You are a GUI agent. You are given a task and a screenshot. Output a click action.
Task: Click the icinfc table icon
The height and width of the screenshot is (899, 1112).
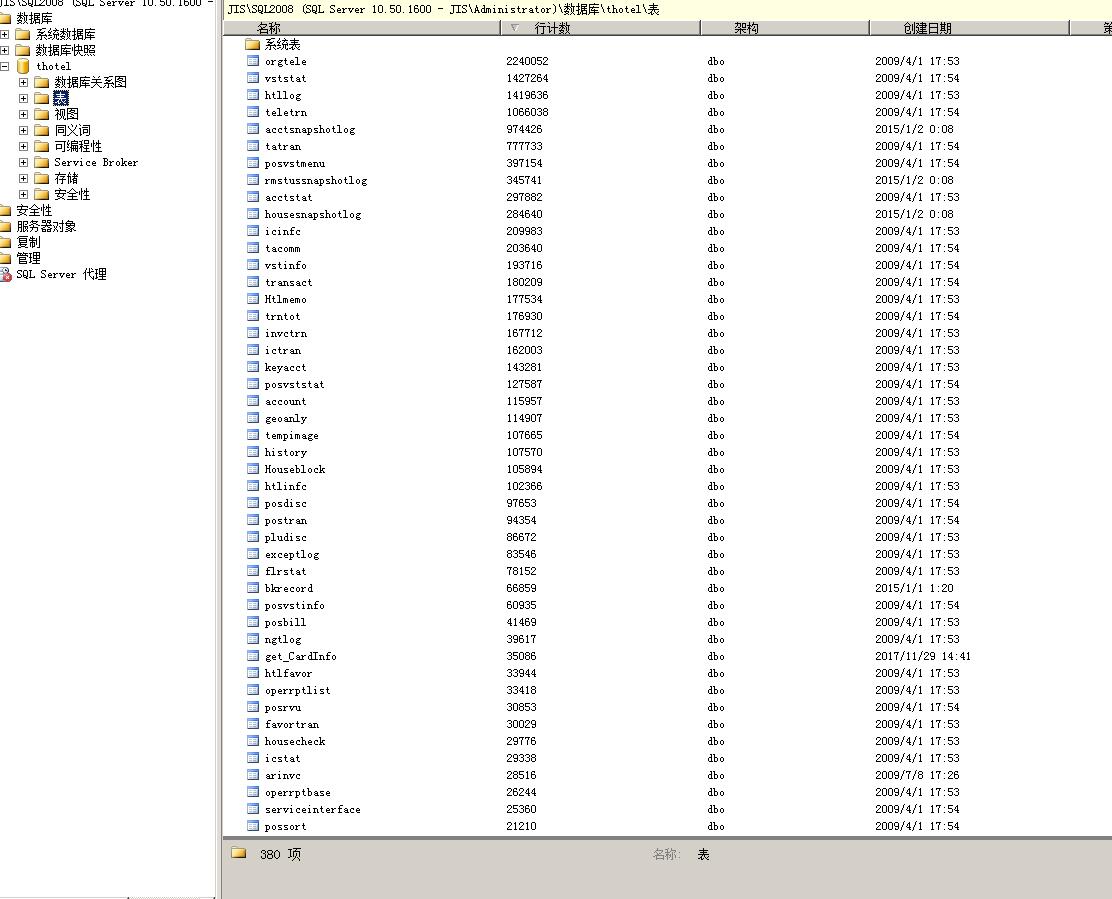(x=253, y=231)
